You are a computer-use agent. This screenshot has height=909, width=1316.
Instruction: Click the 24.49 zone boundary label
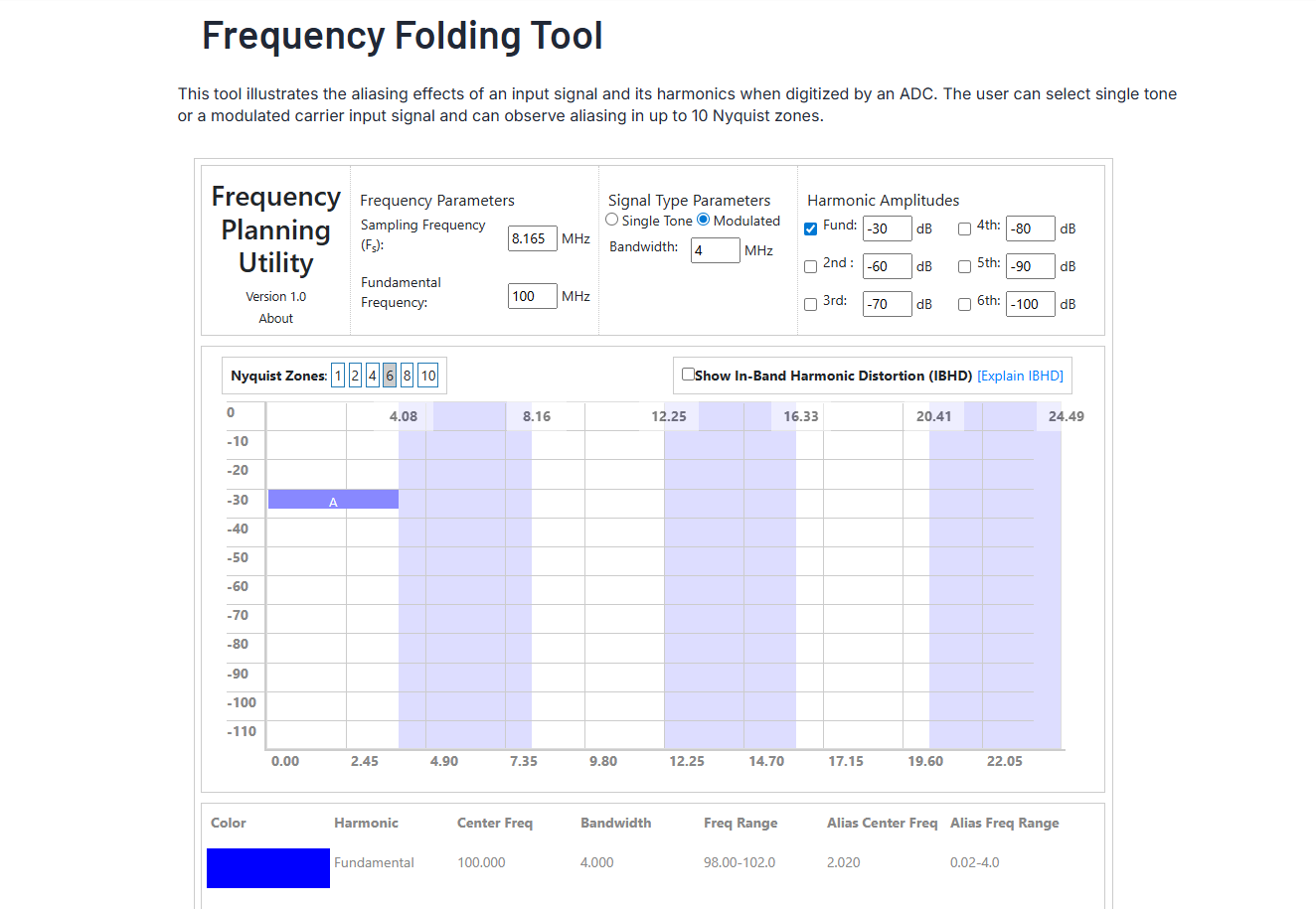click(x=1066, y=416)
